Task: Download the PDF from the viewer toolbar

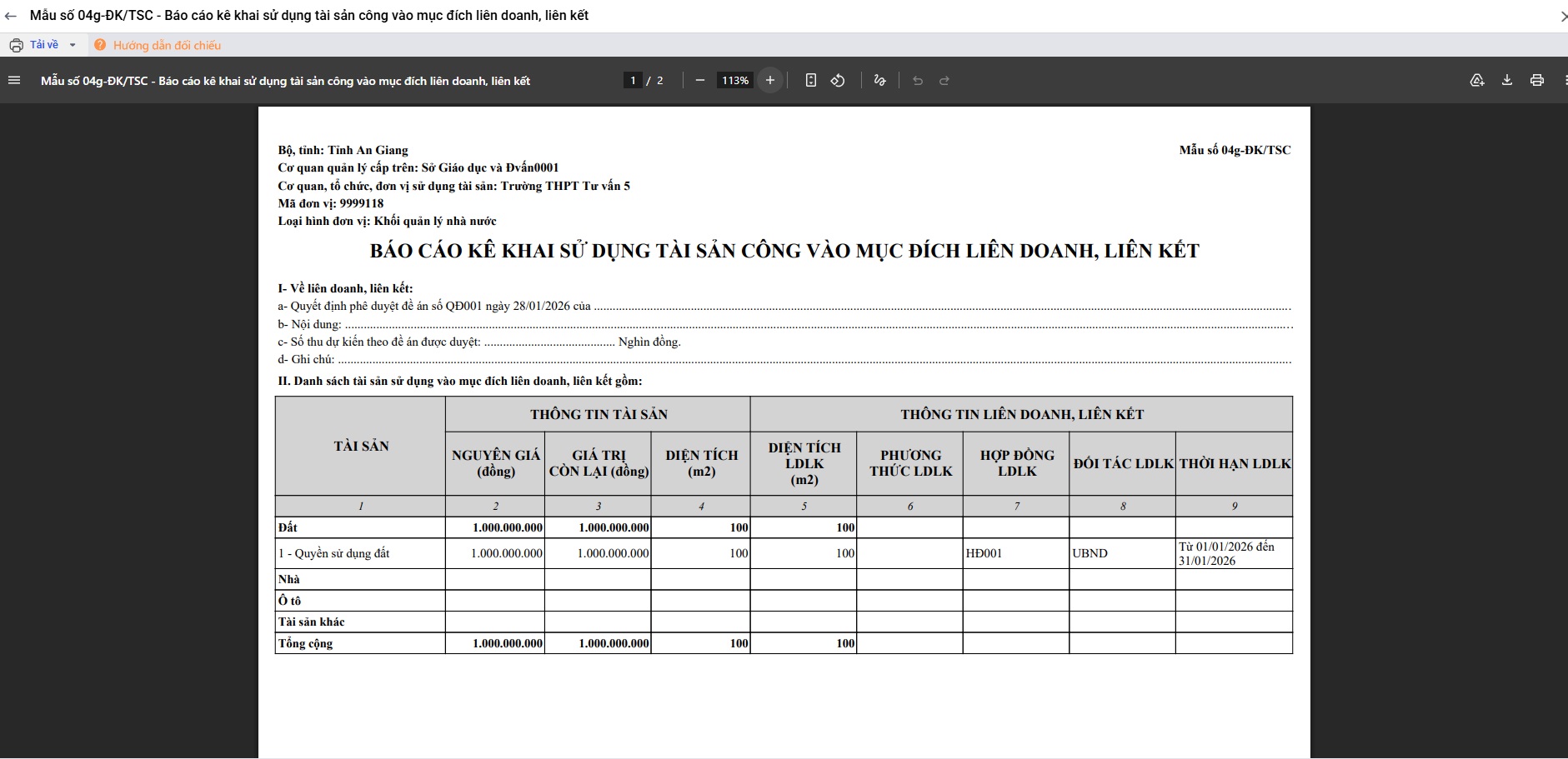Action: click(1506, 81)
